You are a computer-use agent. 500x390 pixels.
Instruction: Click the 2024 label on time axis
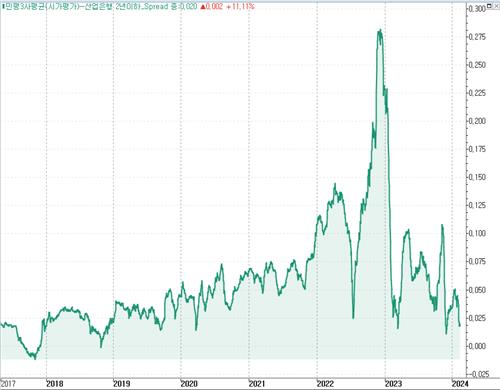tap(460, 384)
